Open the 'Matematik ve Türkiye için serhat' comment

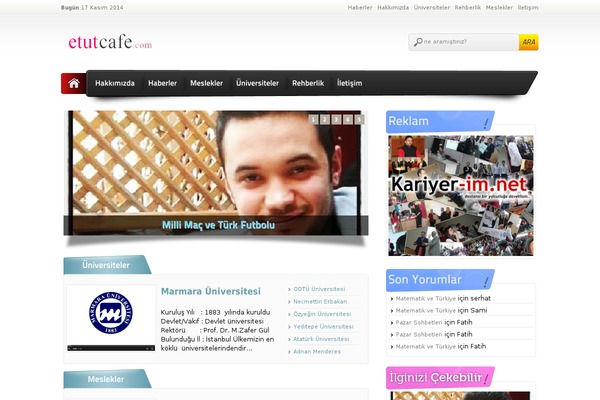443,298
